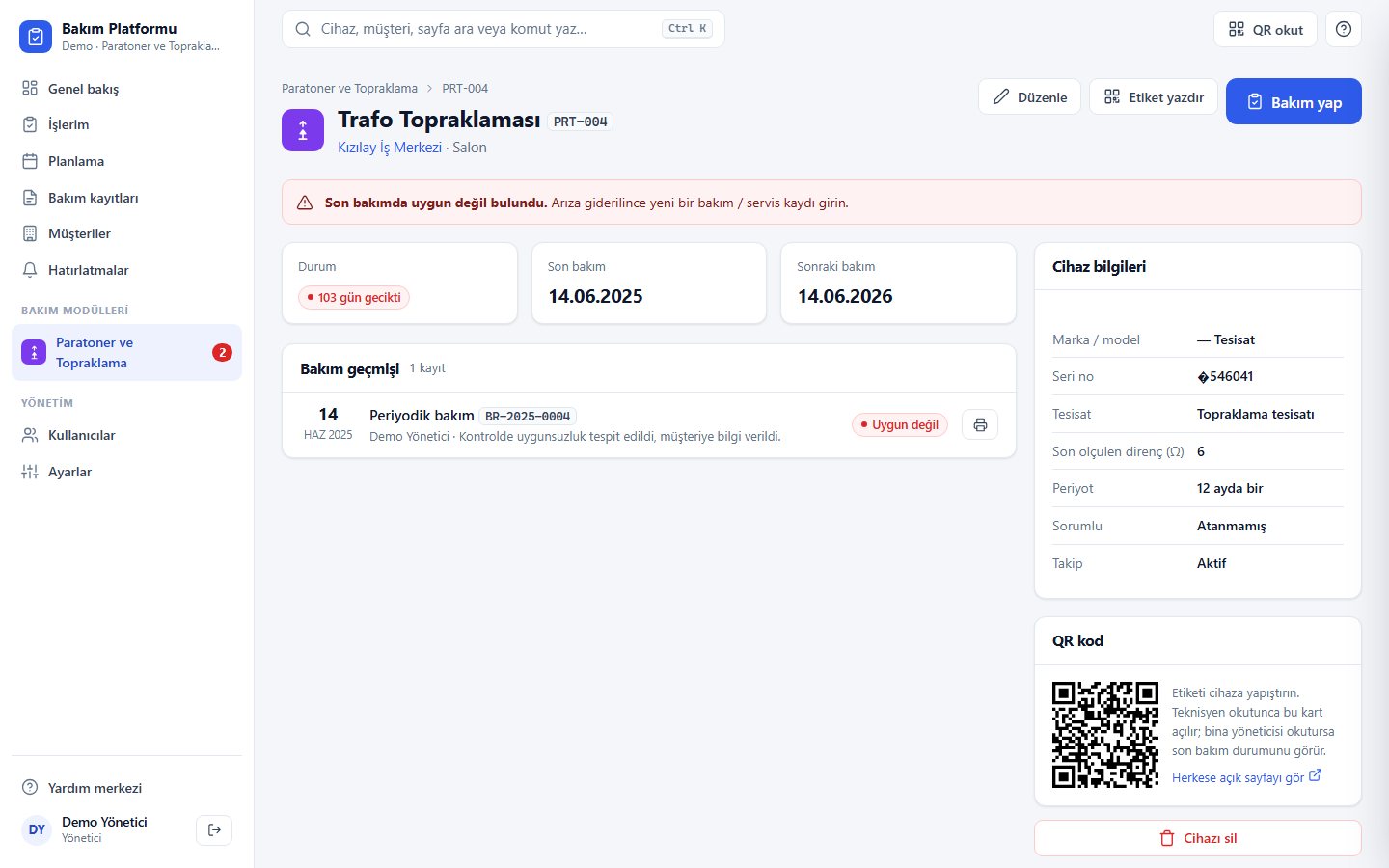Image resolution: width=1389 pixels, height=868 pixels.
Task: Click Etiket yazdır button
Action: pos(1154,96)
